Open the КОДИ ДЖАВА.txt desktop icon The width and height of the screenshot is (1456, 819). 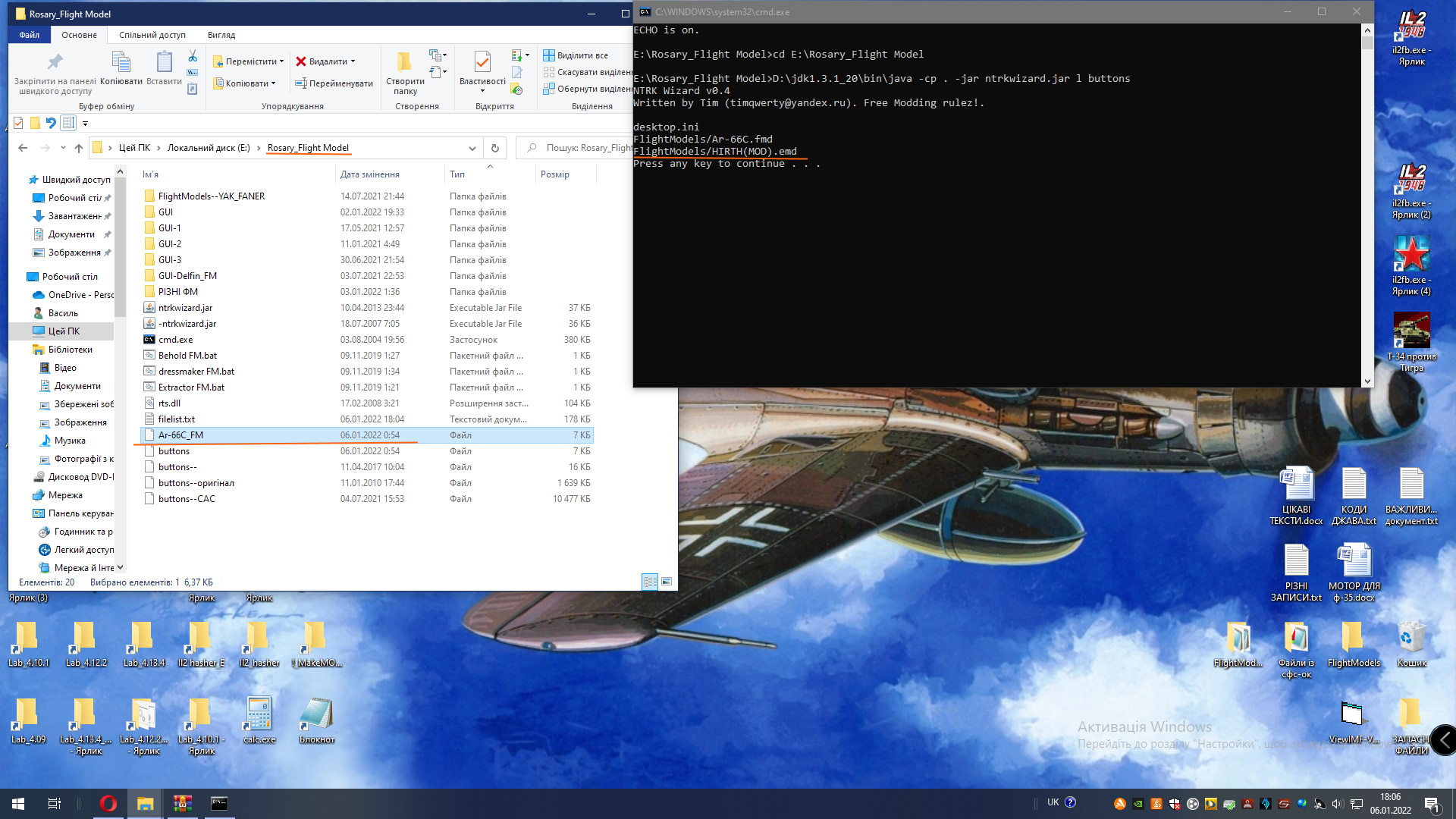click(1354, 497)
